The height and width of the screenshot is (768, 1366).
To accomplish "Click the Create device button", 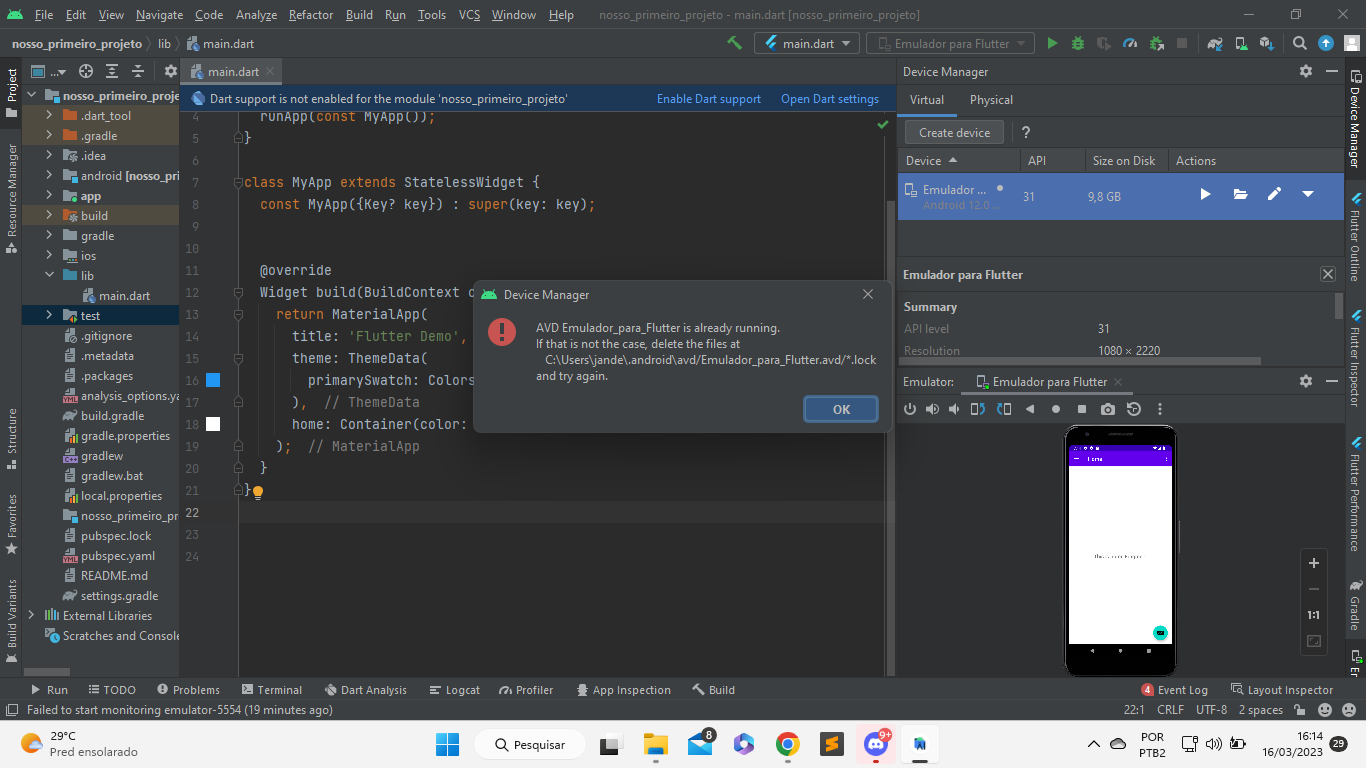I will point(954,132).
